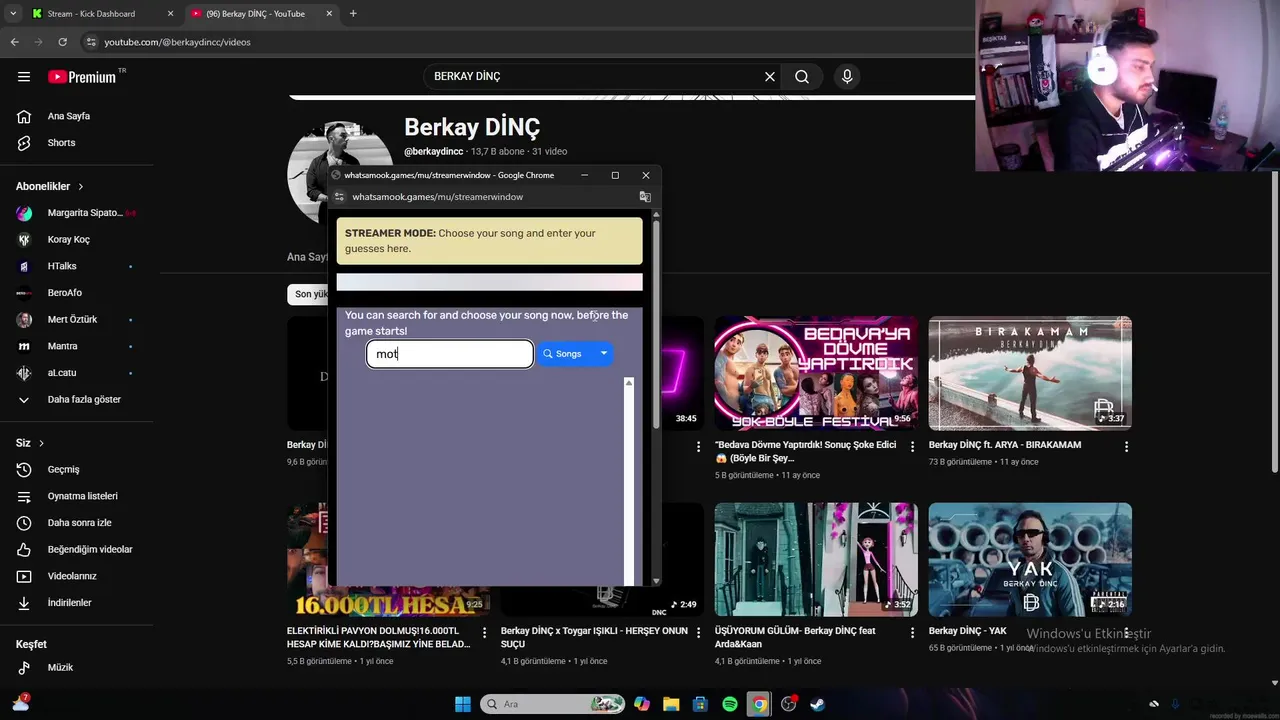This screenshot has height=720, width=1280.
Task: Click the whatsamook popup progress bar
Action: point(490,282)
